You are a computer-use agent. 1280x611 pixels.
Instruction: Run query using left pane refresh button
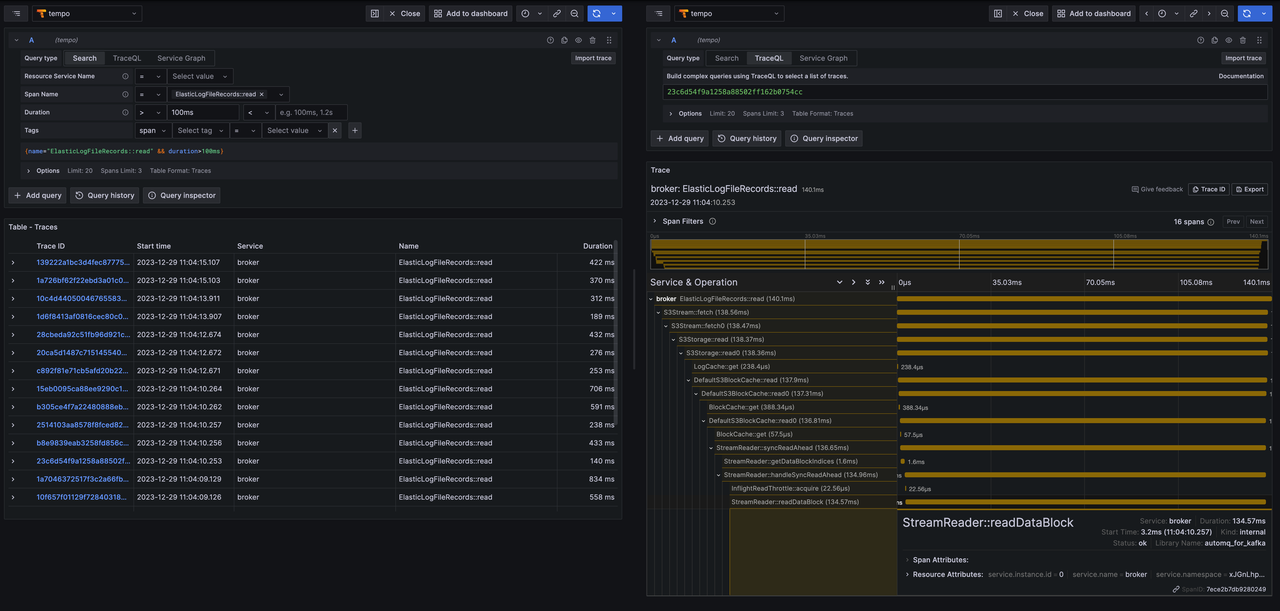(x=596, y=14)
